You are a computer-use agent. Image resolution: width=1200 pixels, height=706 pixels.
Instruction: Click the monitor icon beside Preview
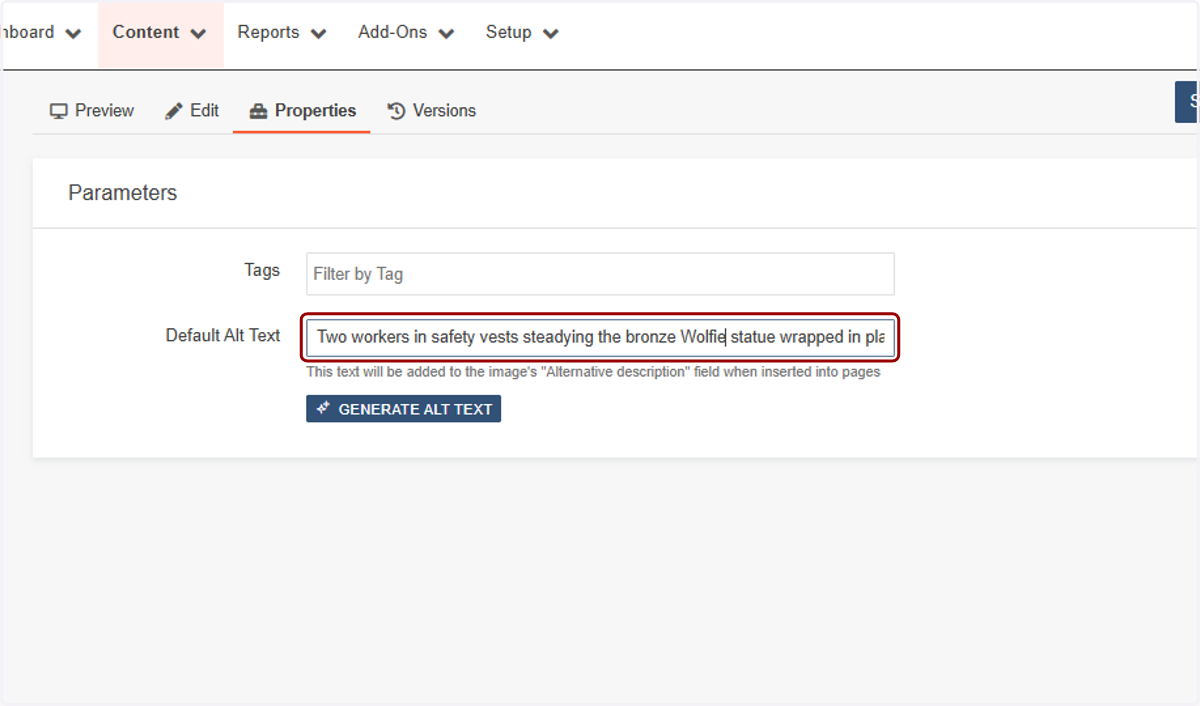pos(59,111)
